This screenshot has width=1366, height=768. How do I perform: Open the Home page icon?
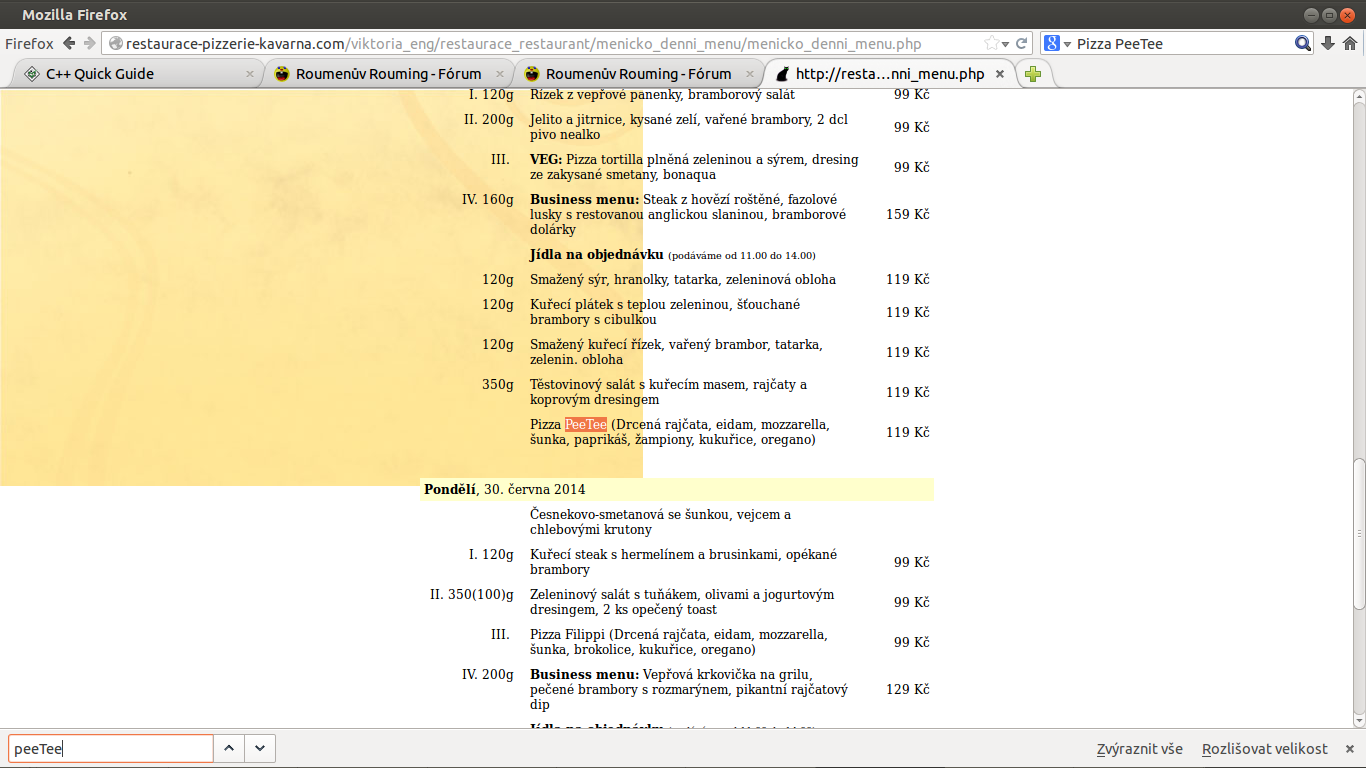(x=1351, y=44)
